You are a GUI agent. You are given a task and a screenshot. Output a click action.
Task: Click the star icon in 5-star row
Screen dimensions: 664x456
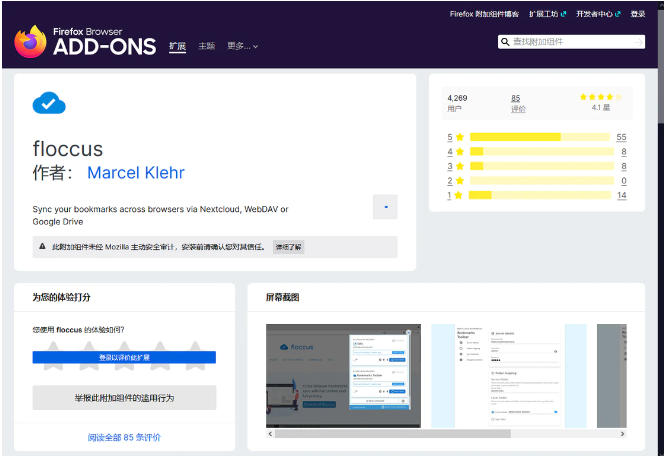pyautogui.click(x=460, y=137)
